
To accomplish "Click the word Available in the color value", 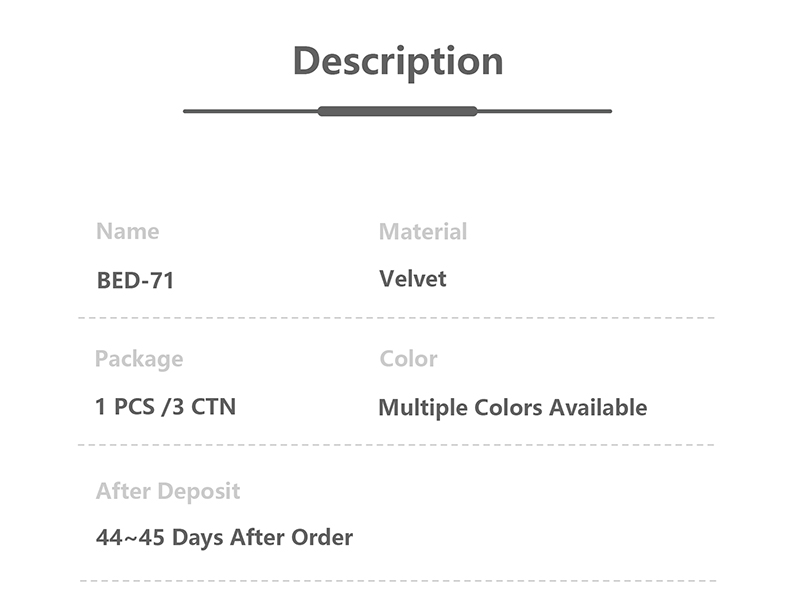I will click(600, 408).
